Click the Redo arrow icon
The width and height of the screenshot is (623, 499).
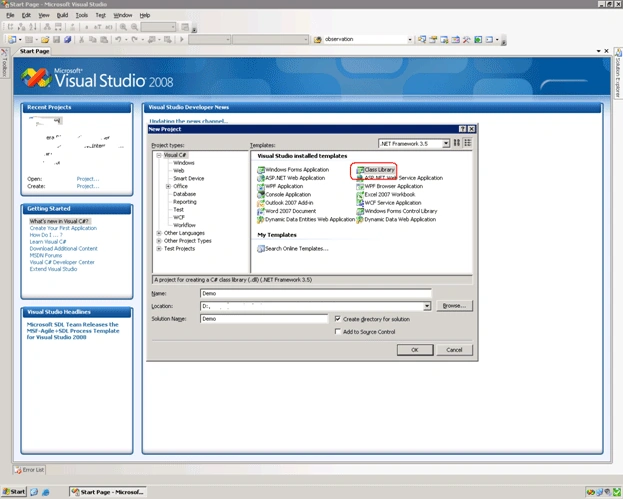click(134, 39)
